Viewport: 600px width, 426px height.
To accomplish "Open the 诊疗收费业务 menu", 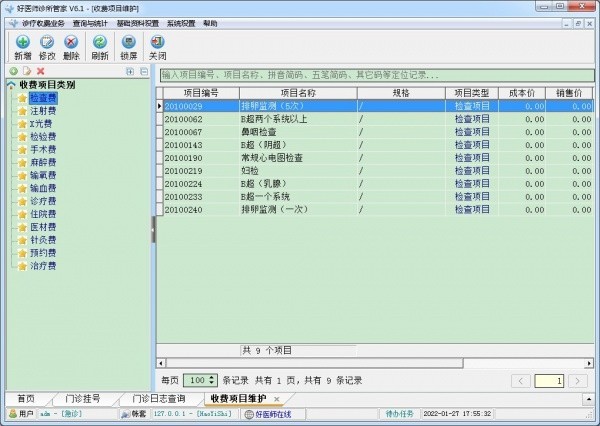I will (x=43, y=24).
